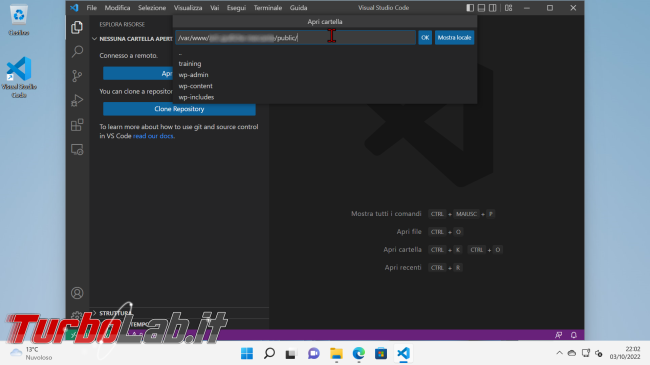This screenshot has width=650, height=365.
Task: Open the Accounts menu icon
Action: [77, 293]
